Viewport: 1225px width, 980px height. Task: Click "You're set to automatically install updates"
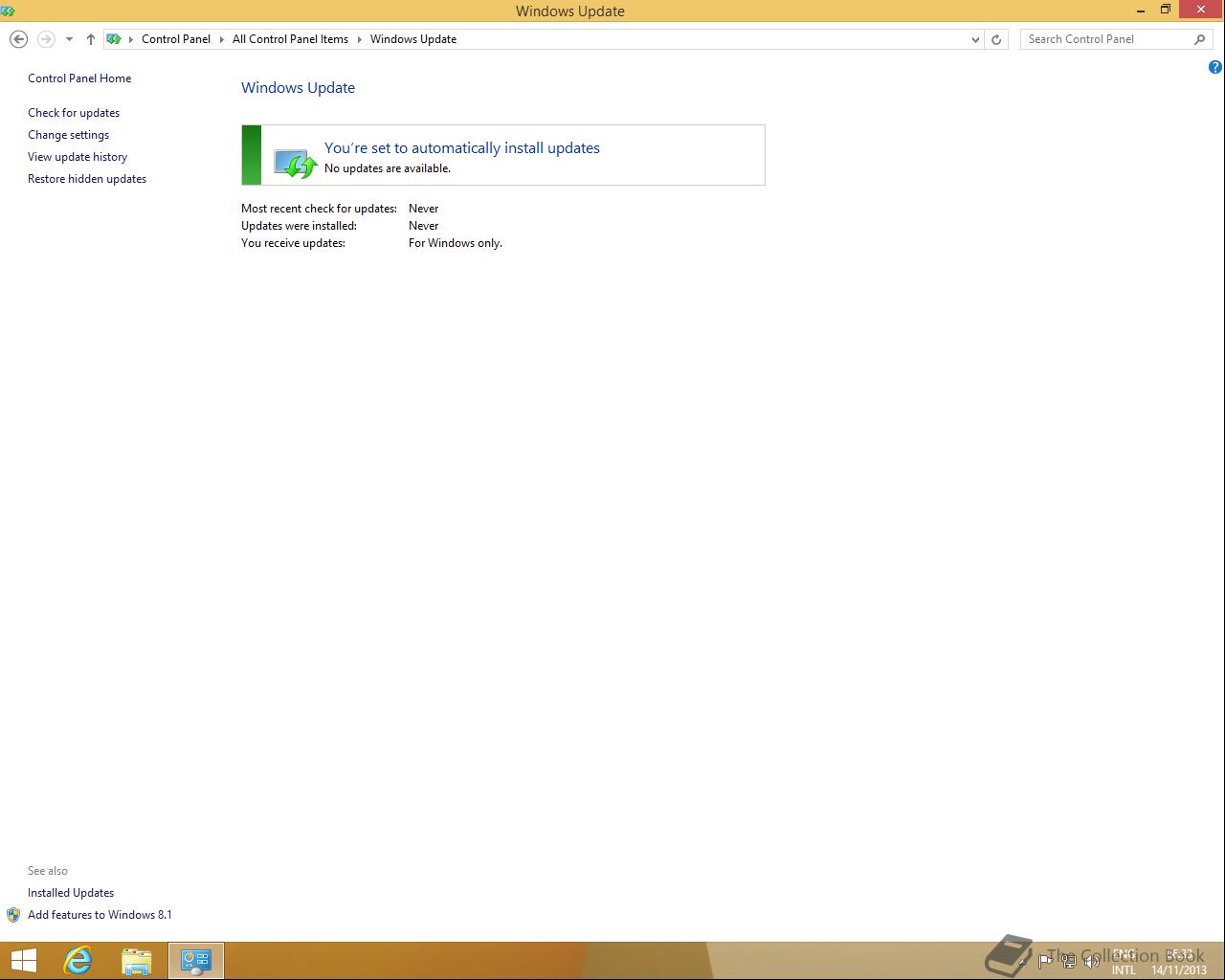(x=462, y=148)
